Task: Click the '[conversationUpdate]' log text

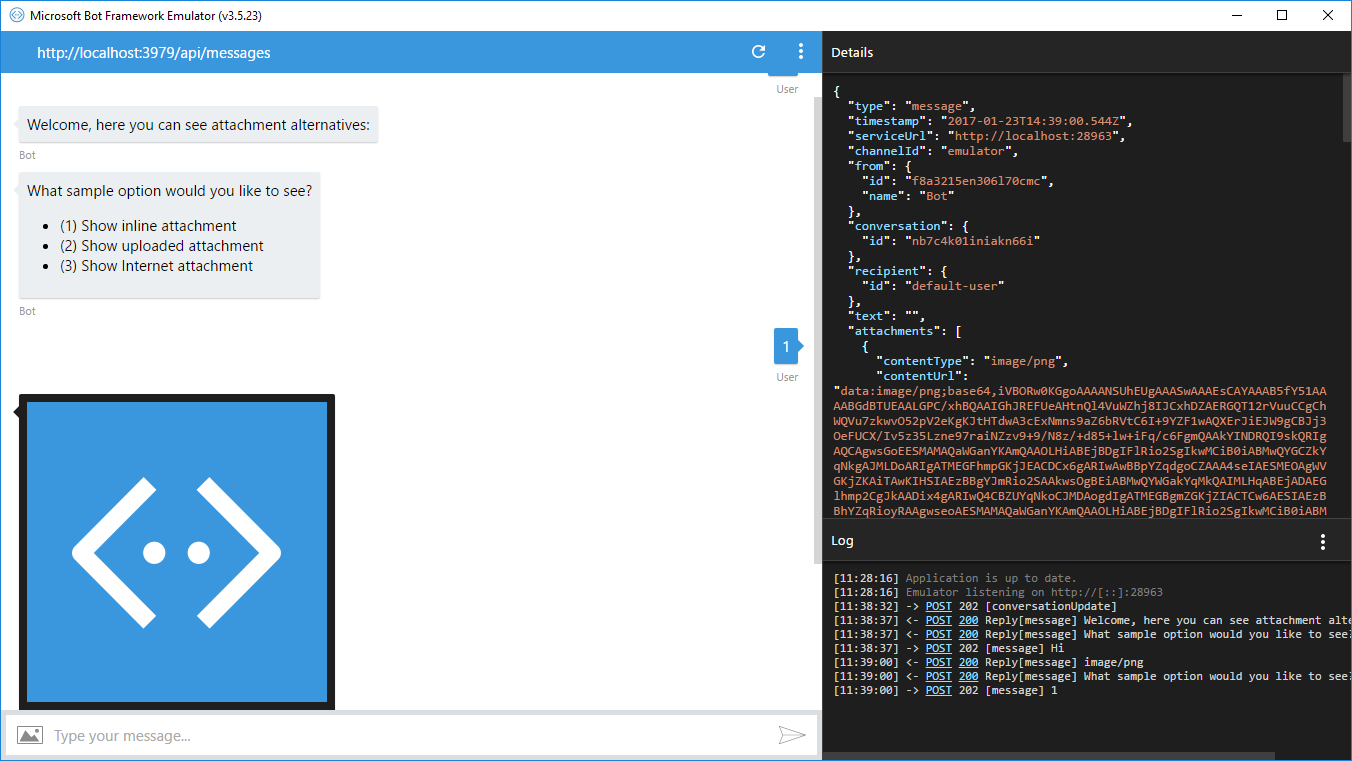Action: [x=1051, y=606]
